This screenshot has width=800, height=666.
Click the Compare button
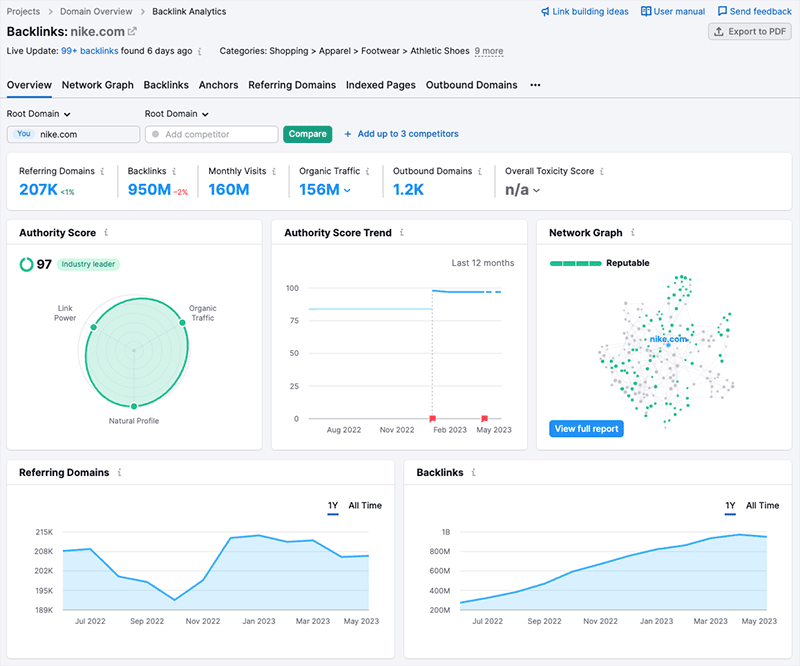coord(308,134)
